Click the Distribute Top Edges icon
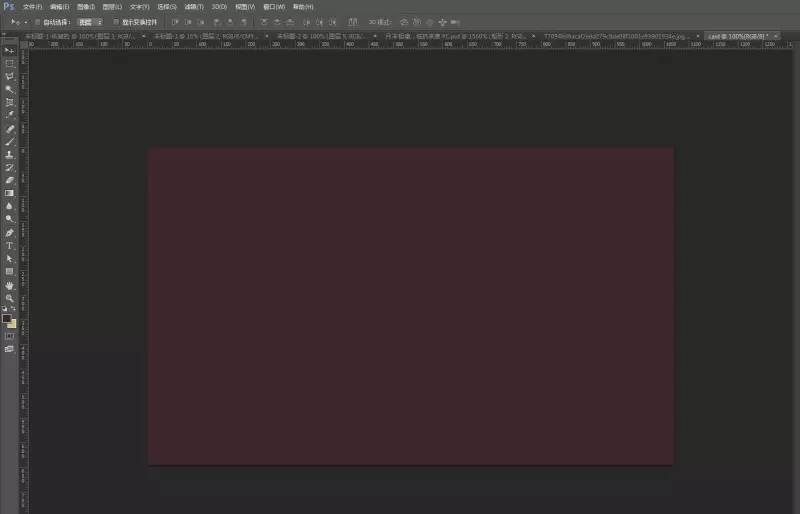800x514 pixels. point(264,22)
